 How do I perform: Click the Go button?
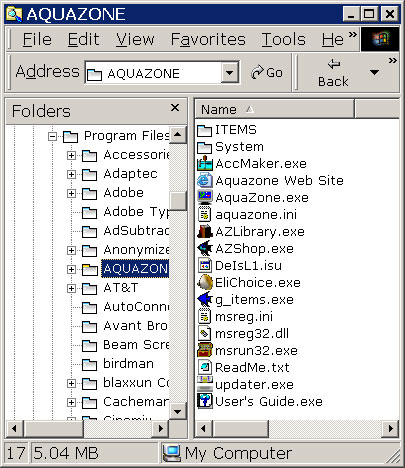pyautogui.click(x=267, y=72)
